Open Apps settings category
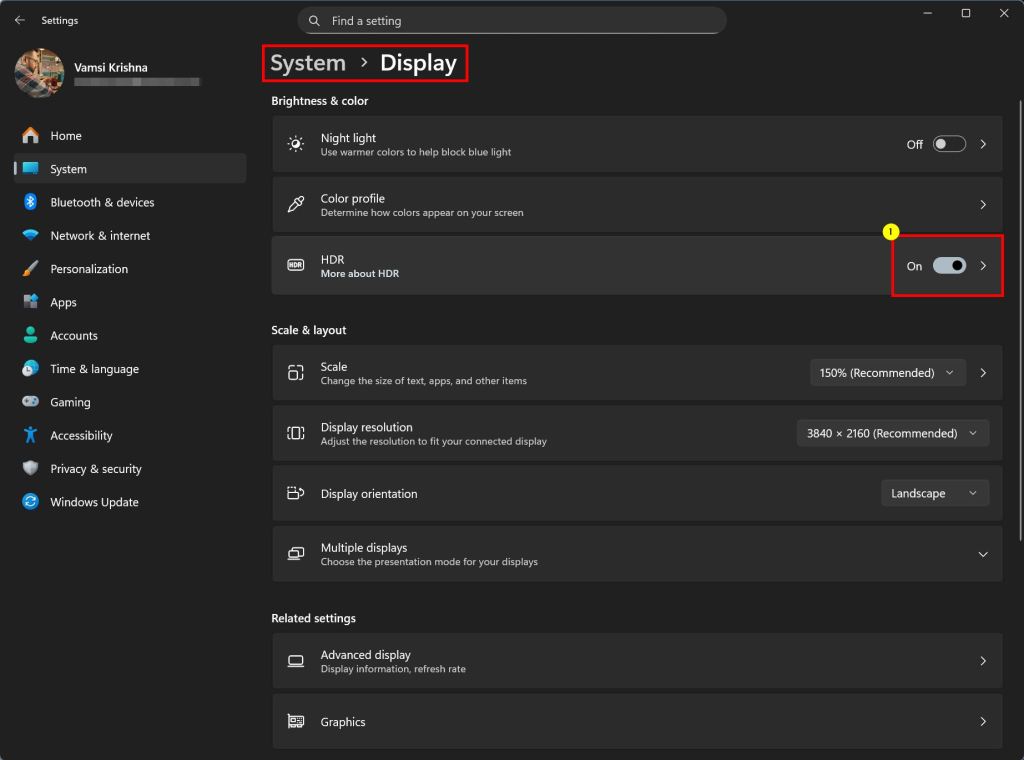1024x760 pixels. tap(130, 302)
